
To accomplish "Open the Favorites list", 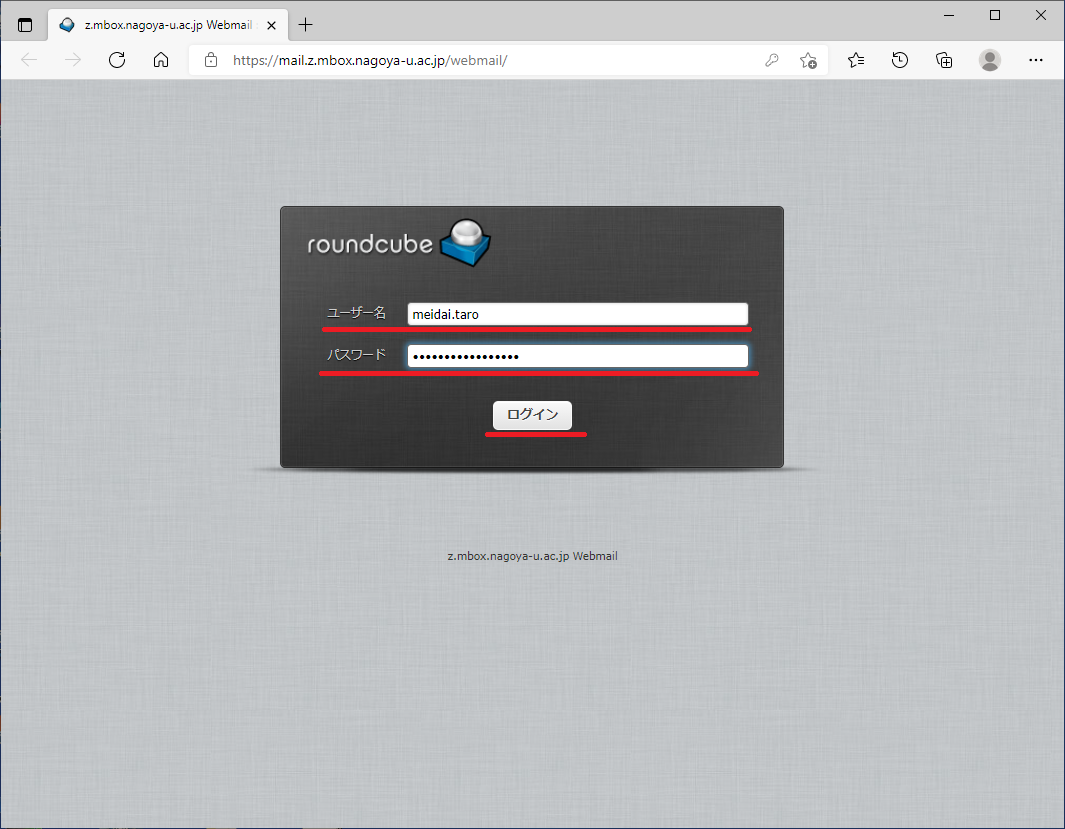I will pyautogui.click(x=856, y=60).
